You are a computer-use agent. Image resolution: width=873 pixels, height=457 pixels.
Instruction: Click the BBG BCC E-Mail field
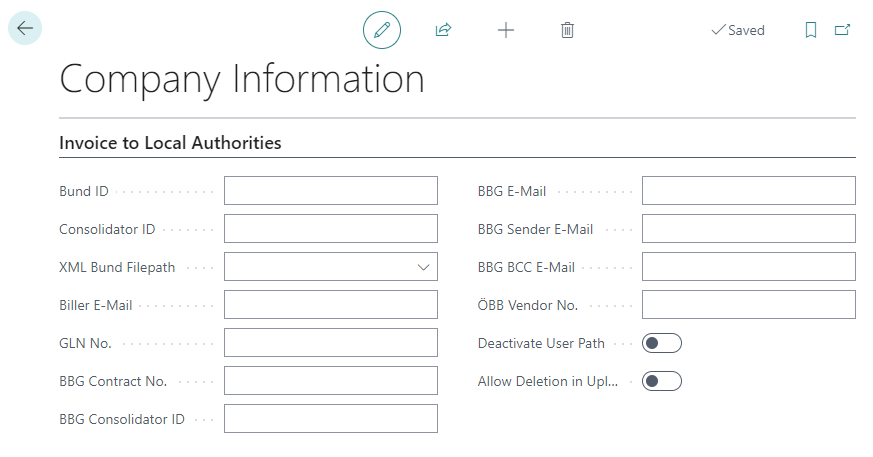[x=748, y=267]
